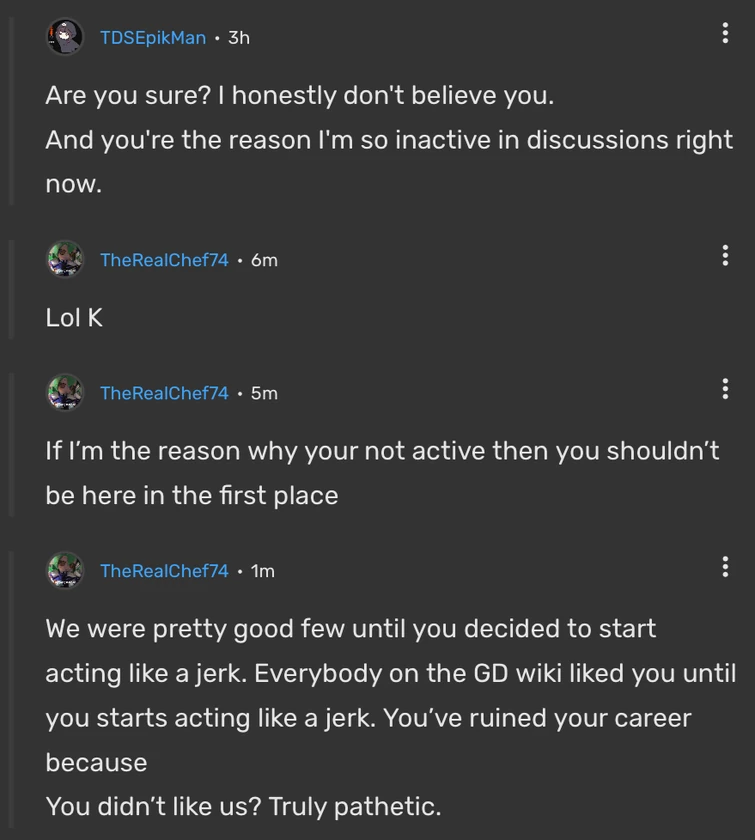Image resolution: width=755 pixels, height=840 pixels.
Task: Click the "Lol K" comment text
Action: [x=74, y=318]
